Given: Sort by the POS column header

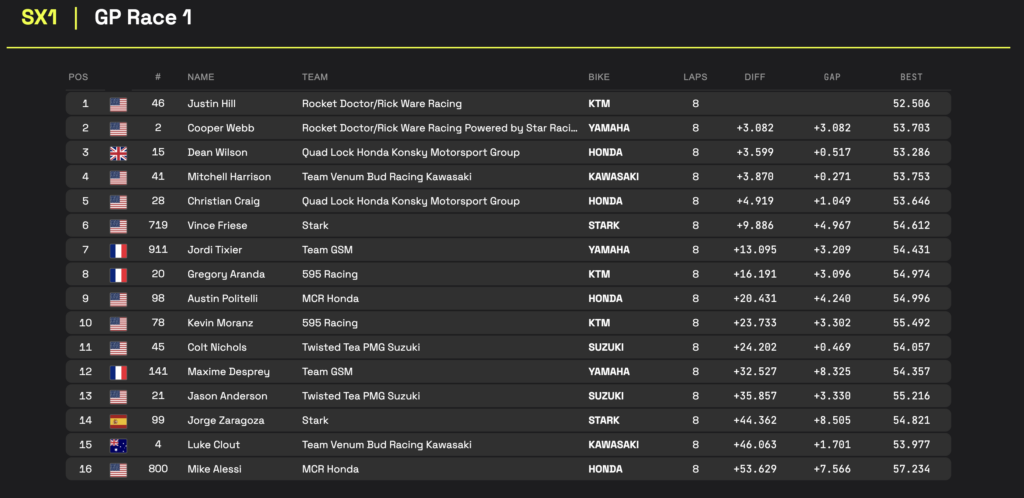Looking at the screenshot, I should 78,77.
